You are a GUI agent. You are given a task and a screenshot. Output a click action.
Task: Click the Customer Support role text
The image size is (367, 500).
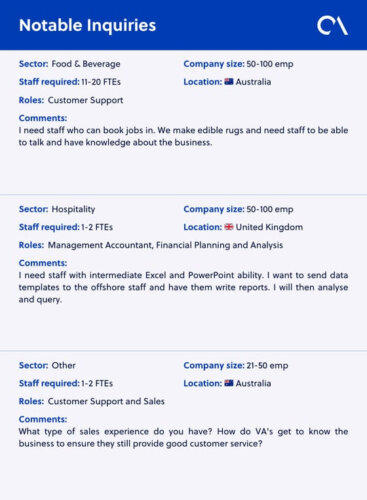(85, 100)
